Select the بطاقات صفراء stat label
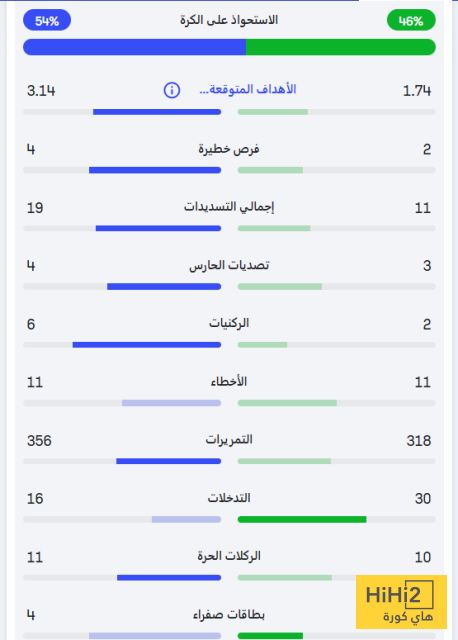The height and width of the screenshot is (640, 458). pos(229,614)
